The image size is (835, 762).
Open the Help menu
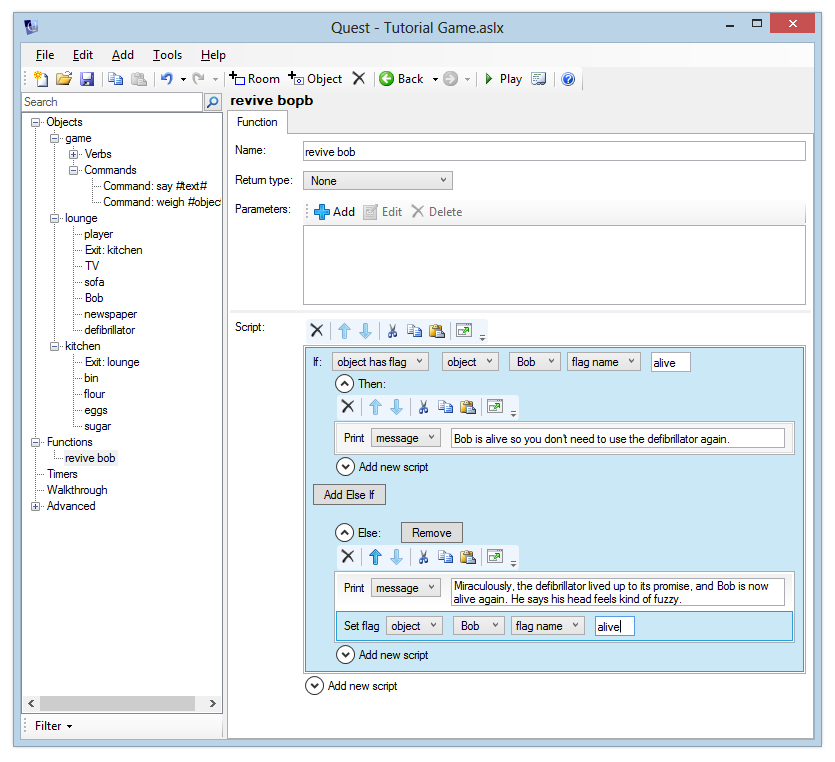click(213, 55)
